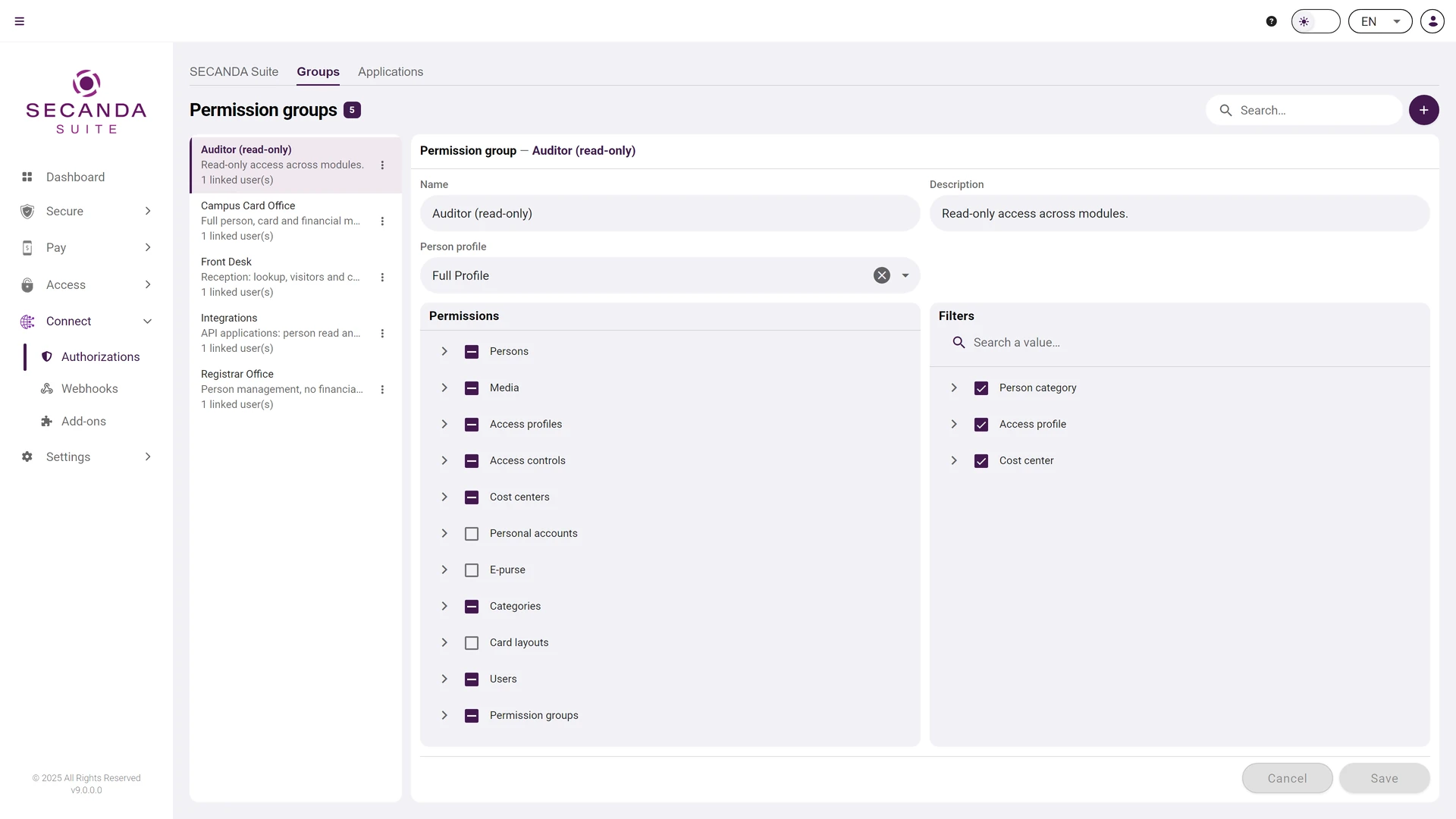
Task: Switch to the SECANDA Suite tab
Action: tap(234, 71)
